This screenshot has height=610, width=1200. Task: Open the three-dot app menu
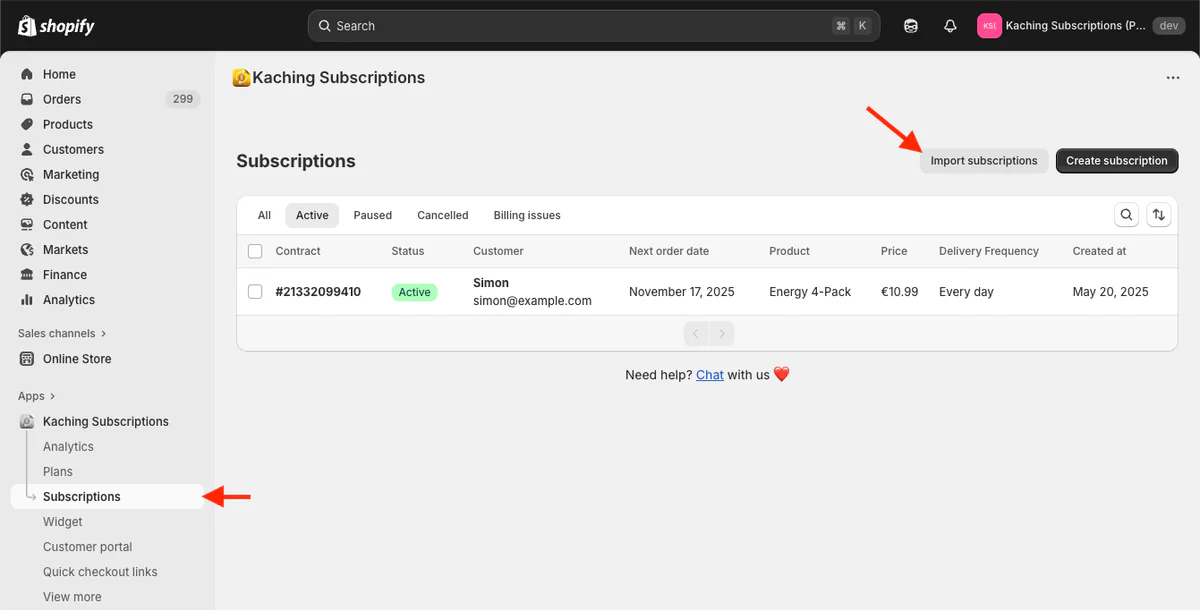(1173, 78)
